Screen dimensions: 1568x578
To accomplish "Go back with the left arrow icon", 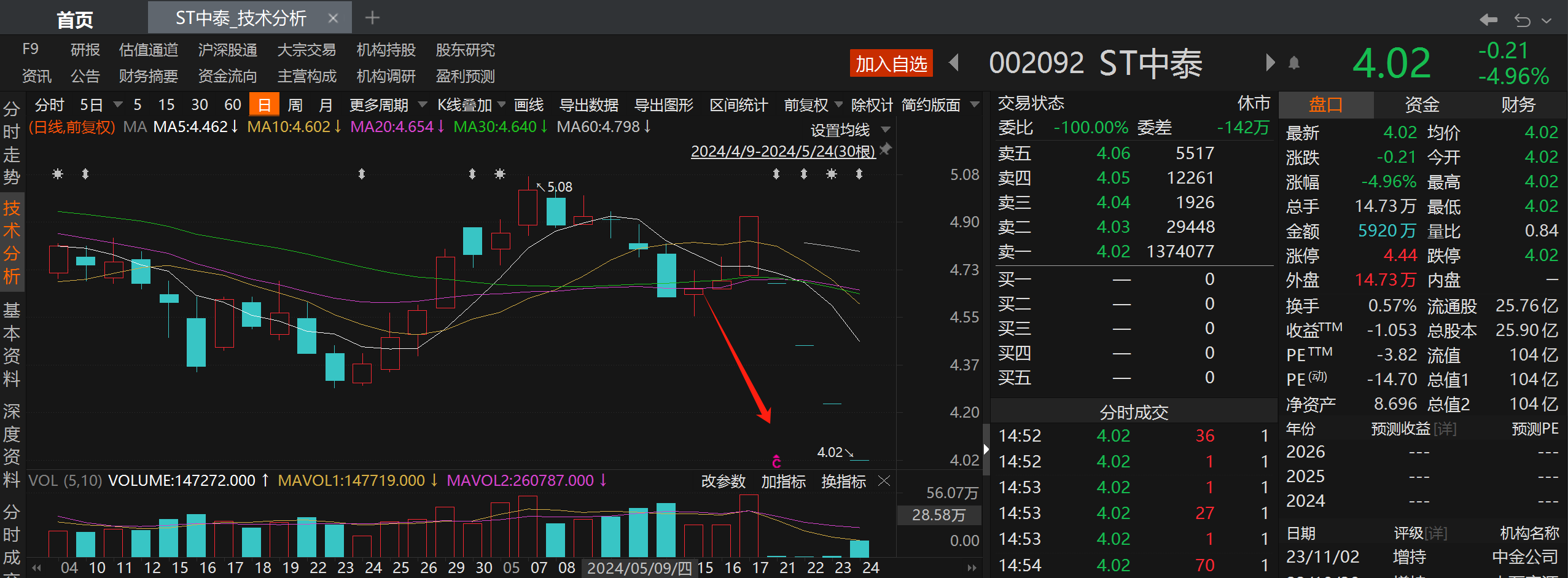I will (x=1488, y=20).
